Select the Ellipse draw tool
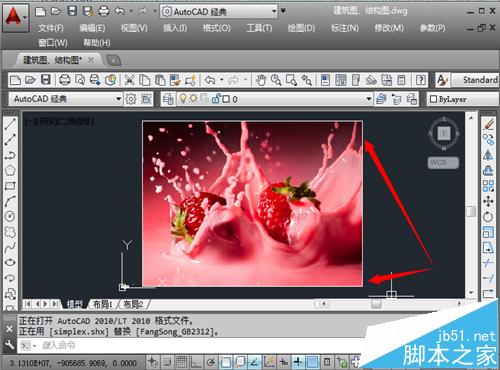 (x=10, y=262)
